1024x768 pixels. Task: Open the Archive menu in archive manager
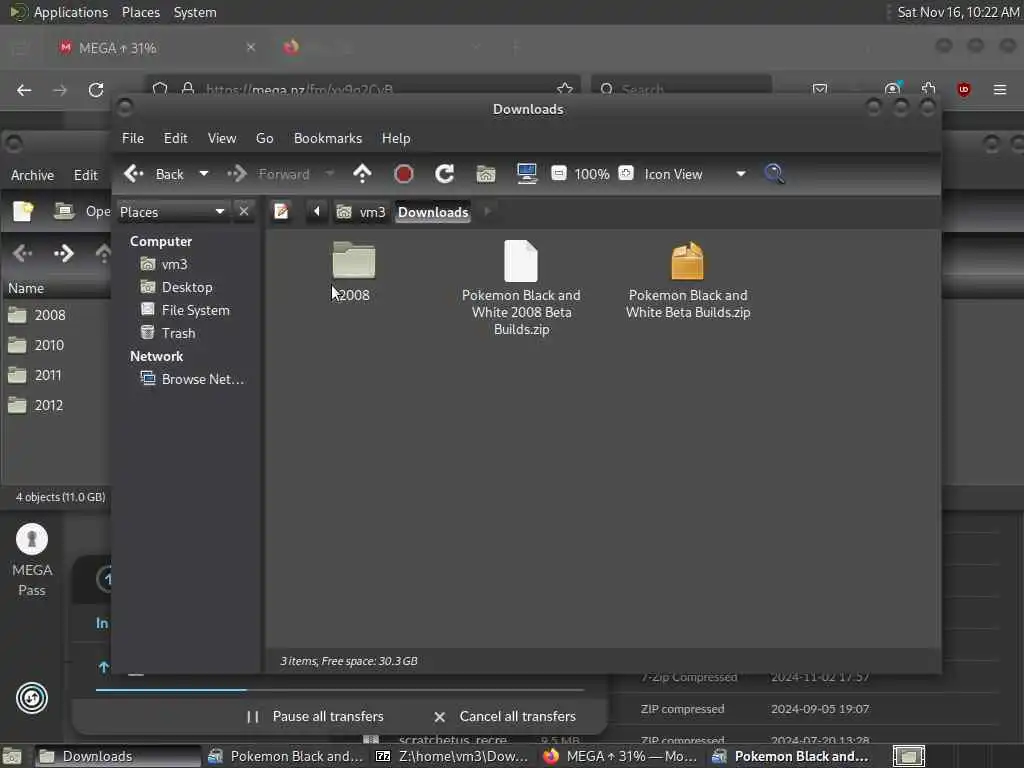click(33, 176)
